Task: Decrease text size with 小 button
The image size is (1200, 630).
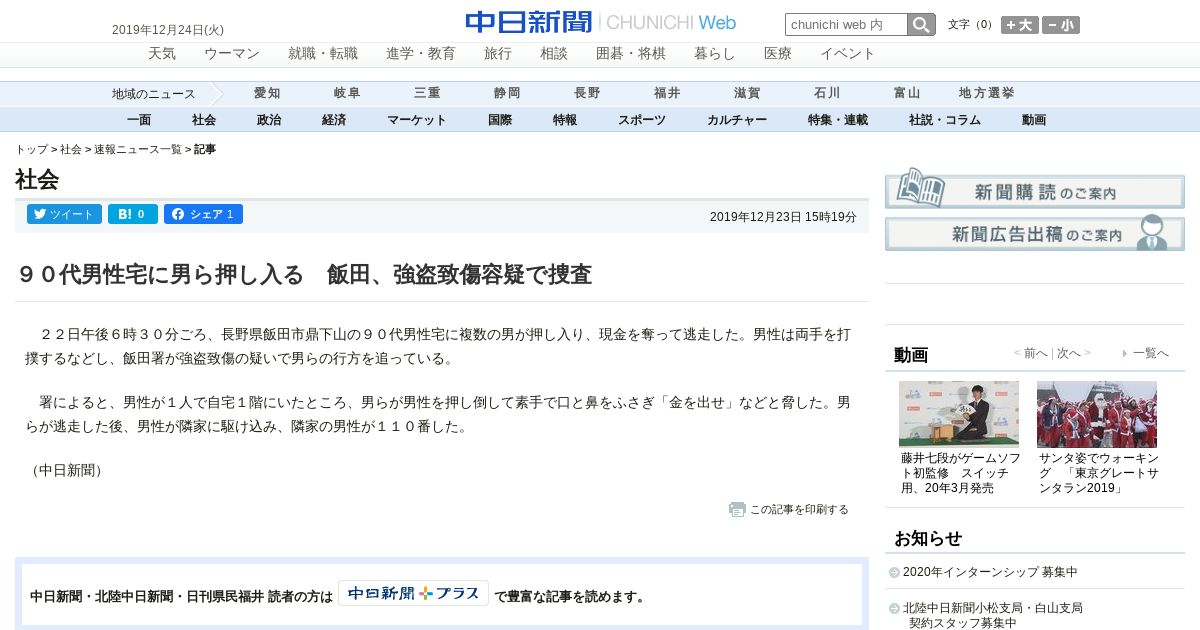Action: click(x=1061, y=25)
